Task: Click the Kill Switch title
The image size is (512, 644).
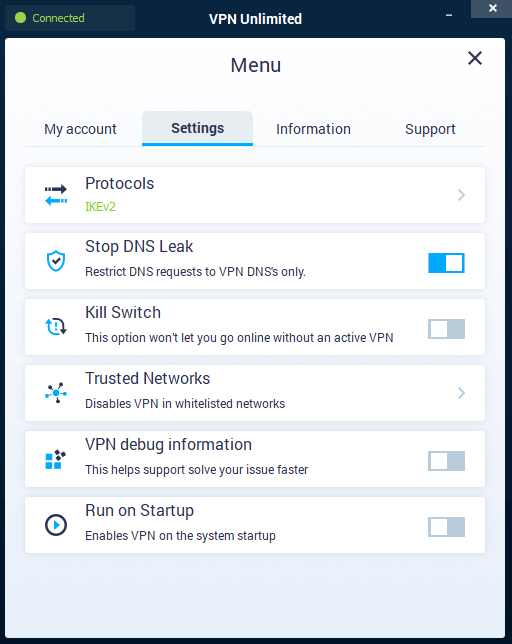Action: coord(123,313)
